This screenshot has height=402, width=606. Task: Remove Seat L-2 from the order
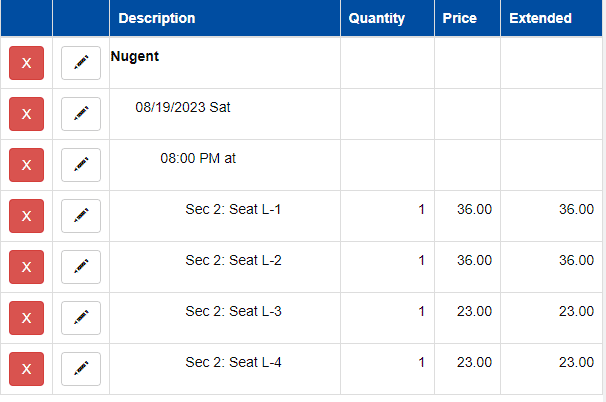click(x=26, y=267)
